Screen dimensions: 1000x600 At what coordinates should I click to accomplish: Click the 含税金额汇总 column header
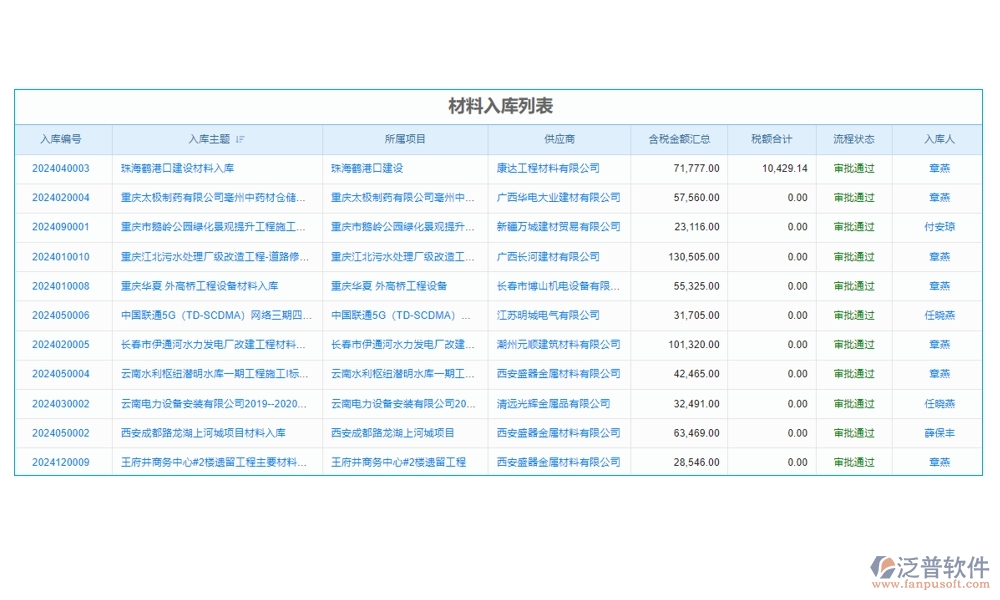click(x=676, y=139)
